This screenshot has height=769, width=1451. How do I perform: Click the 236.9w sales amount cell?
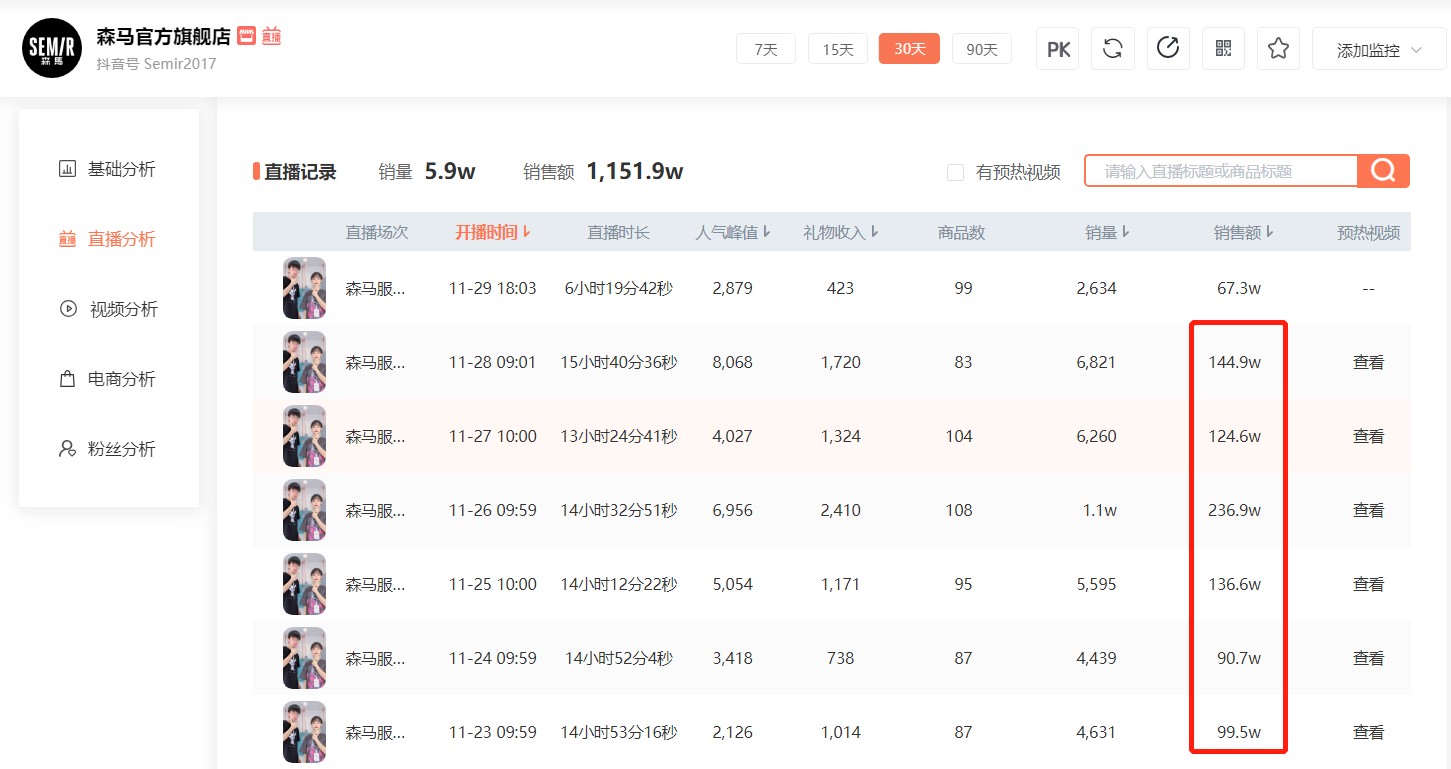[1234, 510]
